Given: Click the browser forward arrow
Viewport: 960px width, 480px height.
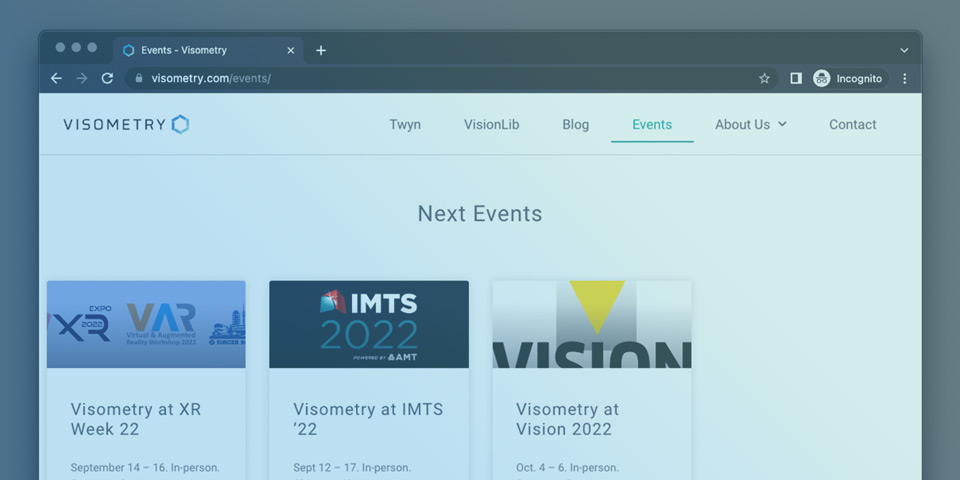Looking at the screenshot, I should click(81, 78).
